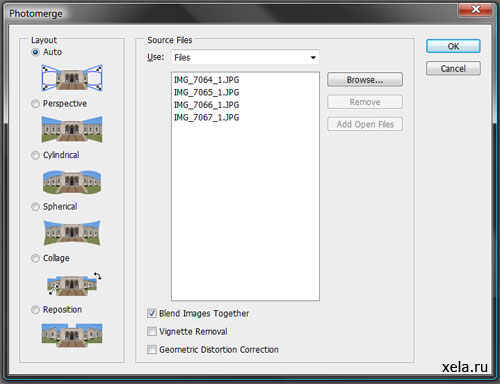Choose the Reposition layout option
Screen dimensions: 500x384
tap(35, 310)
